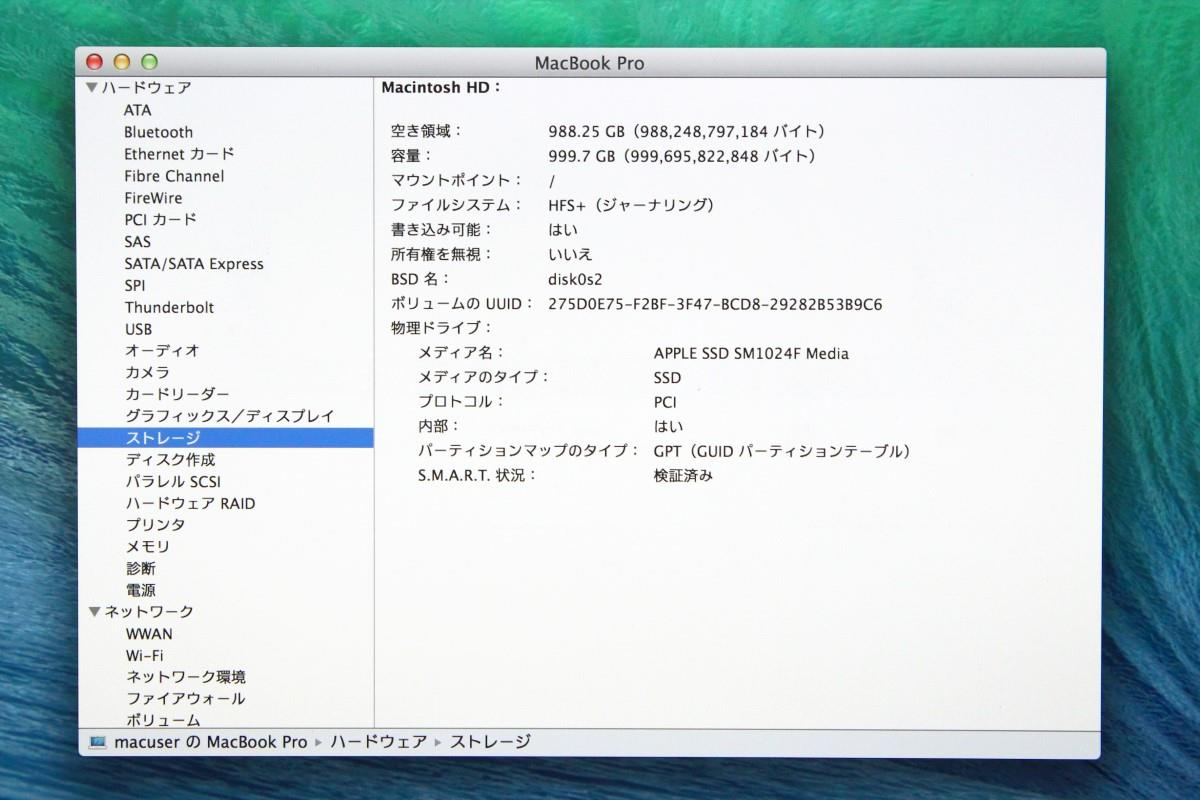Viewport: 1200px width, 800px height.
Task: Select パラレル SCSI in the sidebar
Action: point(173,482)
